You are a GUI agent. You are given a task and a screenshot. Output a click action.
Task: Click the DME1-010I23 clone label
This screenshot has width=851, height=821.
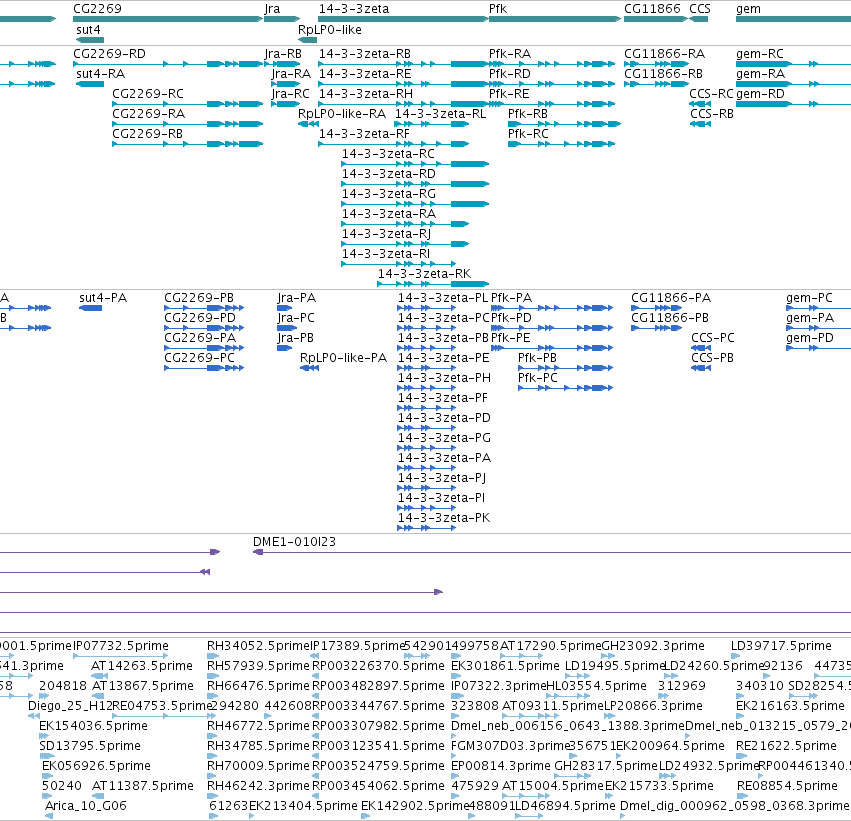tap(294, 542)
